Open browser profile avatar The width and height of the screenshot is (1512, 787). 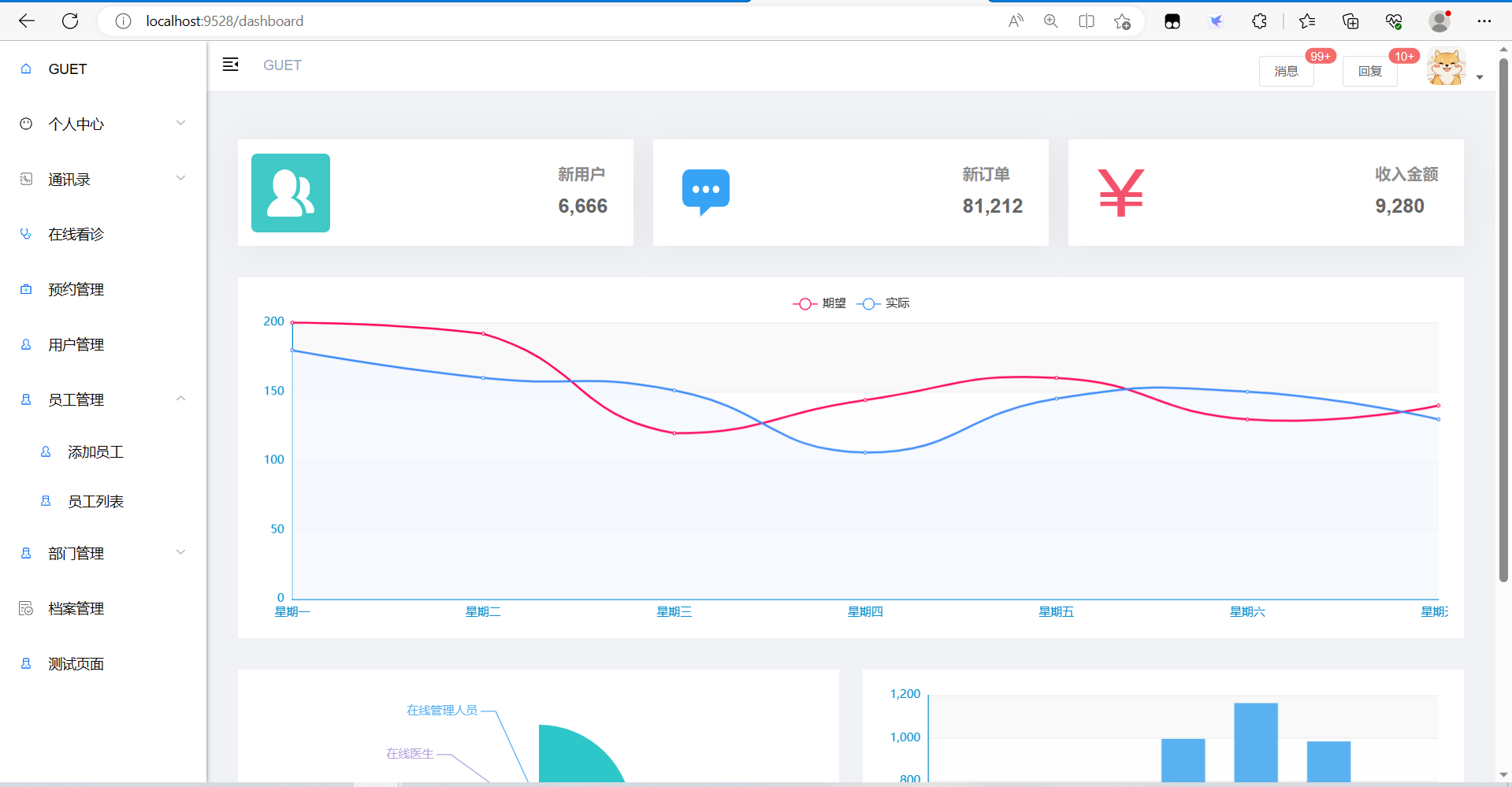(x=1440, y=21)
